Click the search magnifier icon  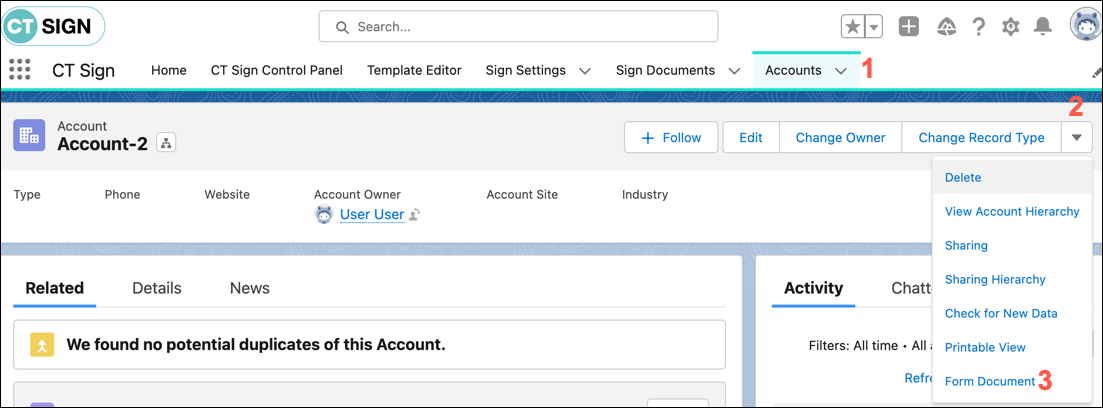343,27
